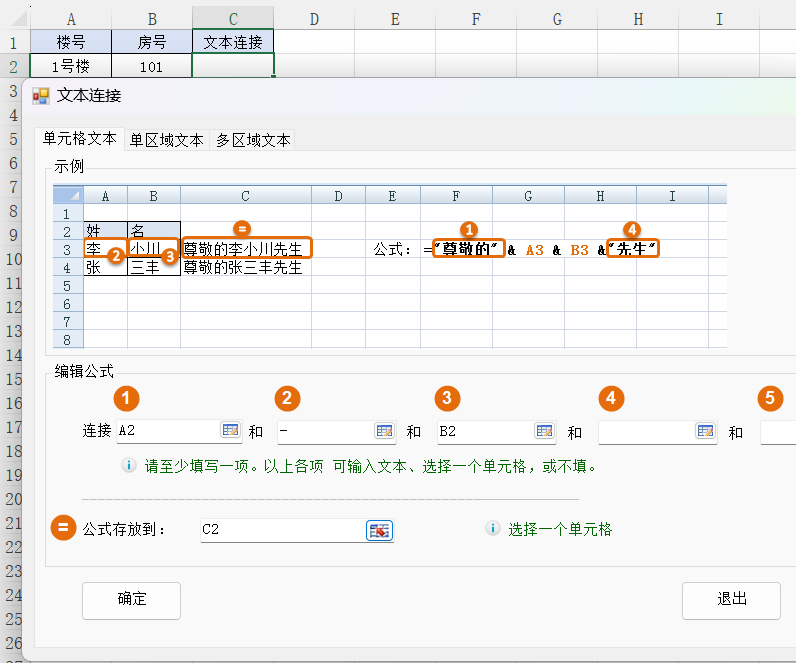The height and width of the screenshot is (663, 796).
Task: Click info icon beside 请至少填写一项 hint
Action: pyautogui.click(x=129, y=465)
